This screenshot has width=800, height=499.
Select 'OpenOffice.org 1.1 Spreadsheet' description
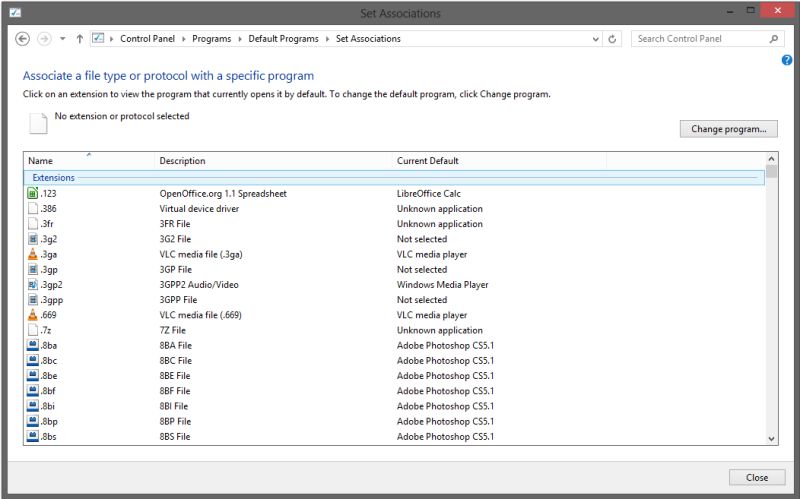(x=223, y=193)
